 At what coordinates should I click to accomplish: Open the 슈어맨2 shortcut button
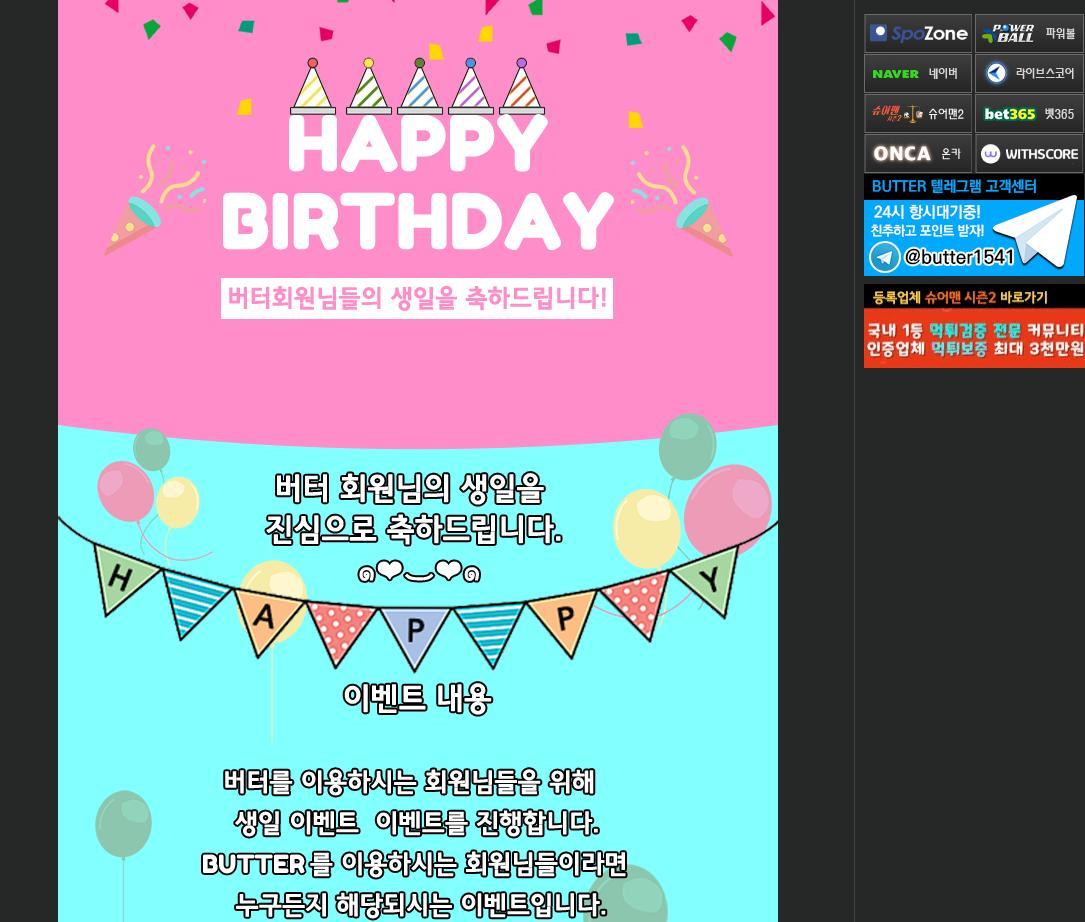[917, 114]
